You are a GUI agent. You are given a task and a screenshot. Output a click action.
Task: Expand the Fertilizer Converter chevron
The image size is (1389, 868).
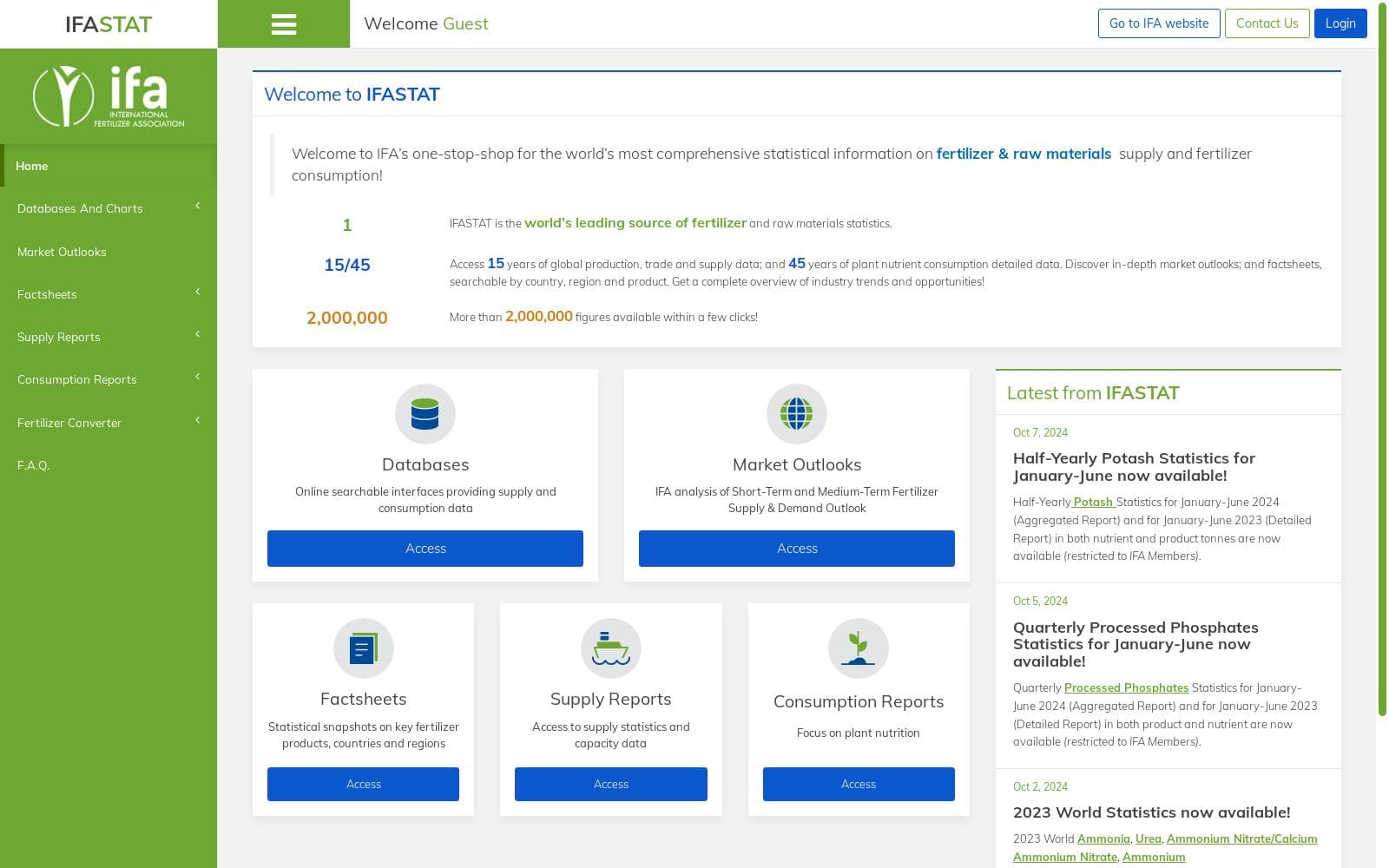click(x=198, y=420)
